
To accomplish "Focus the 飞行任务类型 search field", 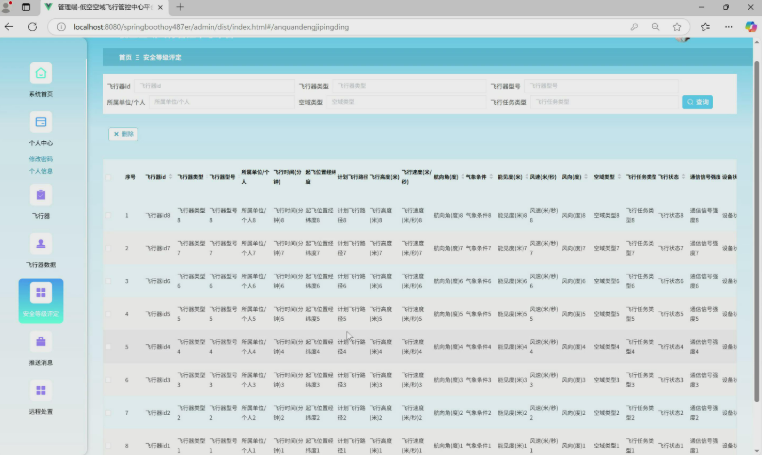I will (605, 102).
